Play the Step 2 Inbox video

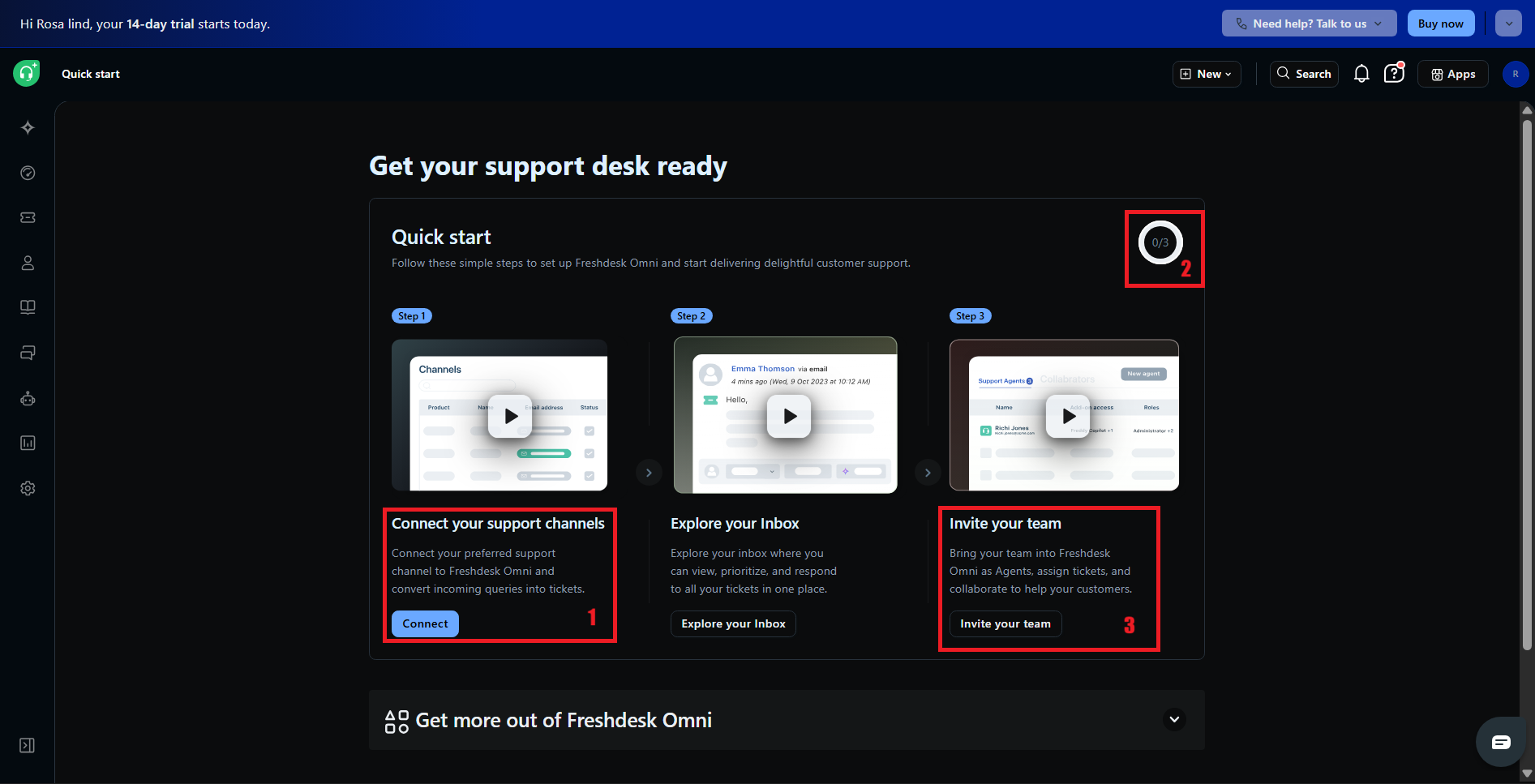point(789,416)
